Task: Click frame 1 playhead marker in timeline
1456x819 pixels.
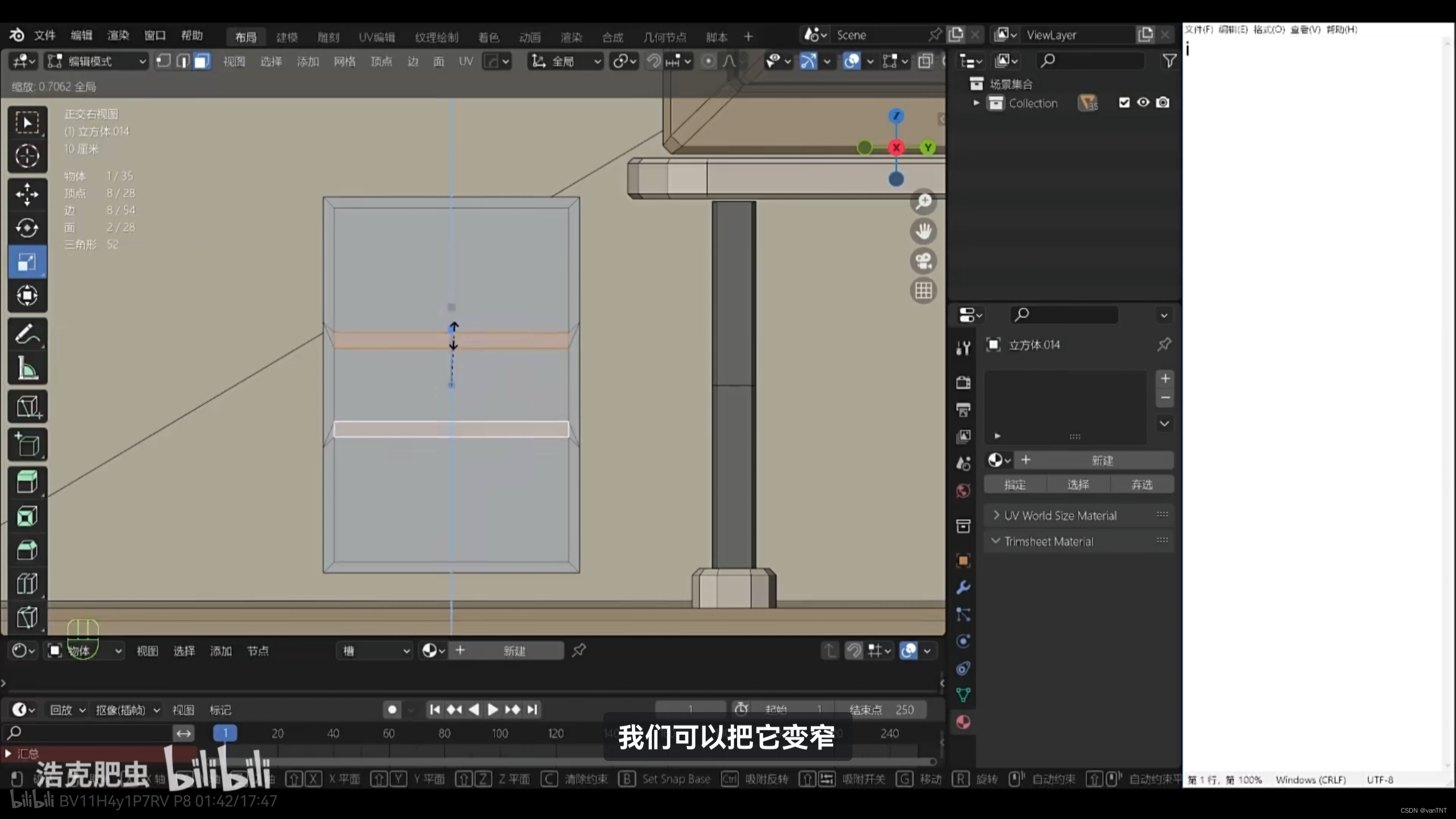Action: [x=225, y=733]
